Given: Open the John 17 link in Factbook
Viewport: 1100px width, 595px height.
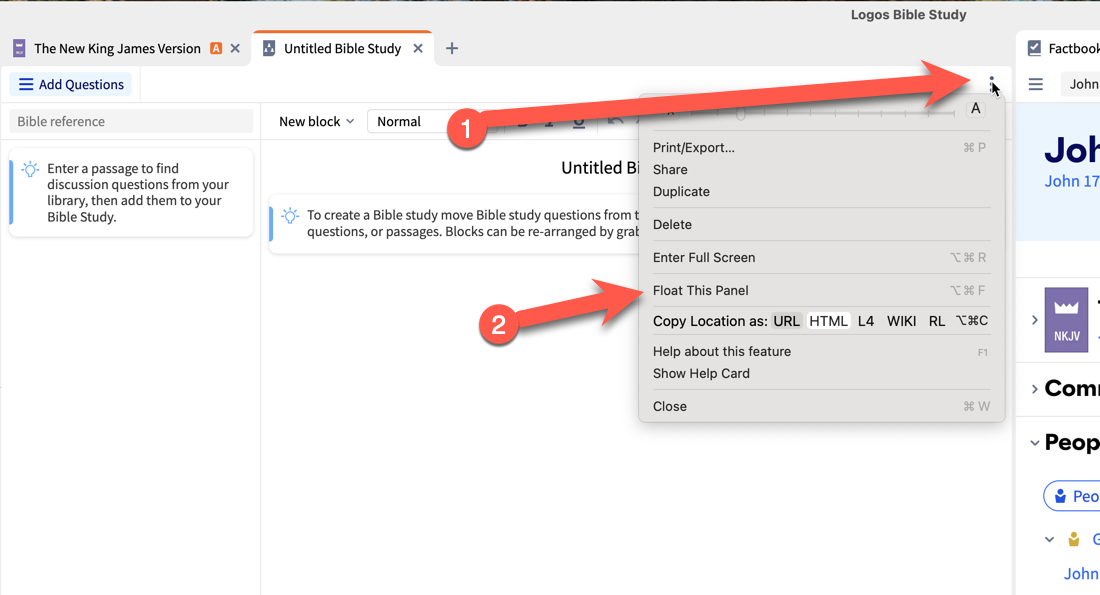Looking at the screenshot, I should pos(1072,181).
